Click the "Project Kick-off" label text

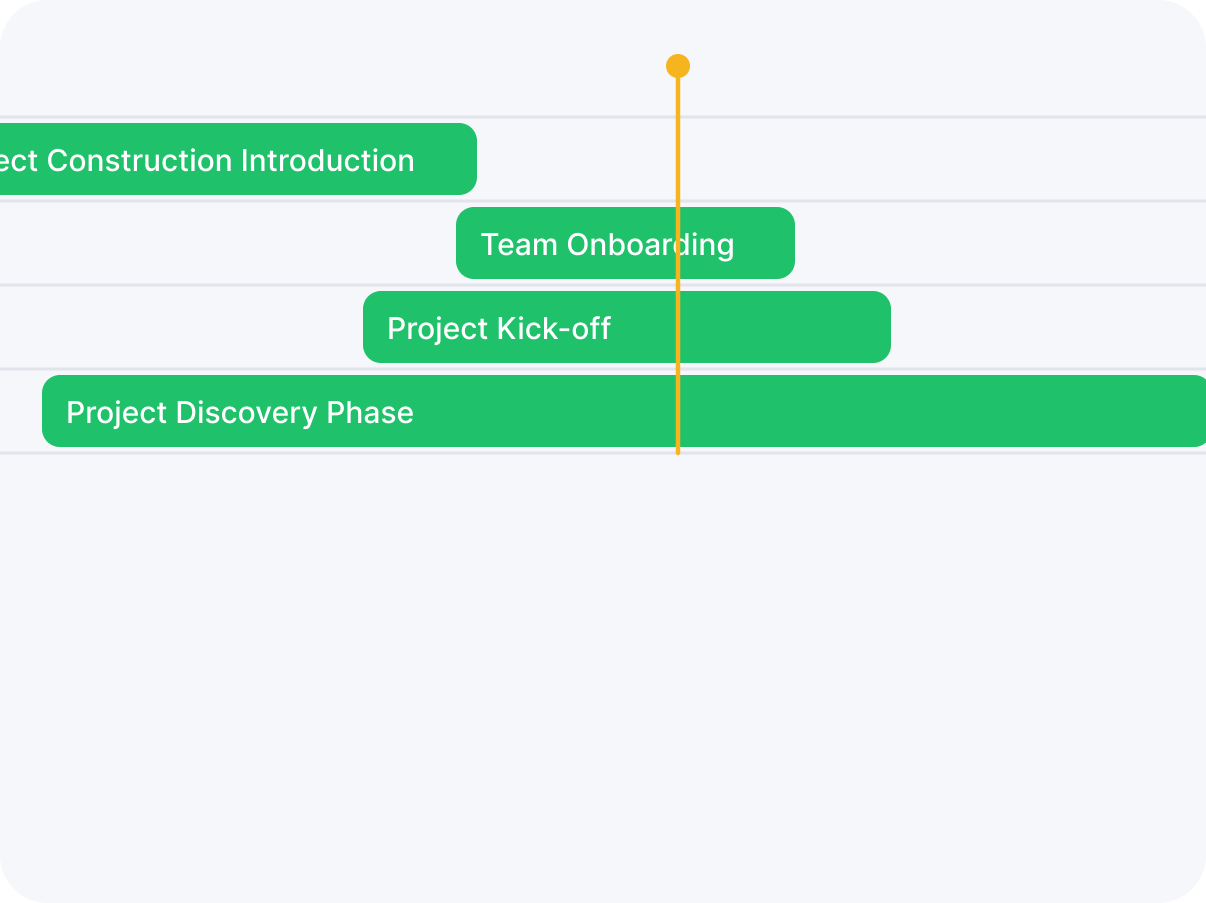(x=498, y=328)
